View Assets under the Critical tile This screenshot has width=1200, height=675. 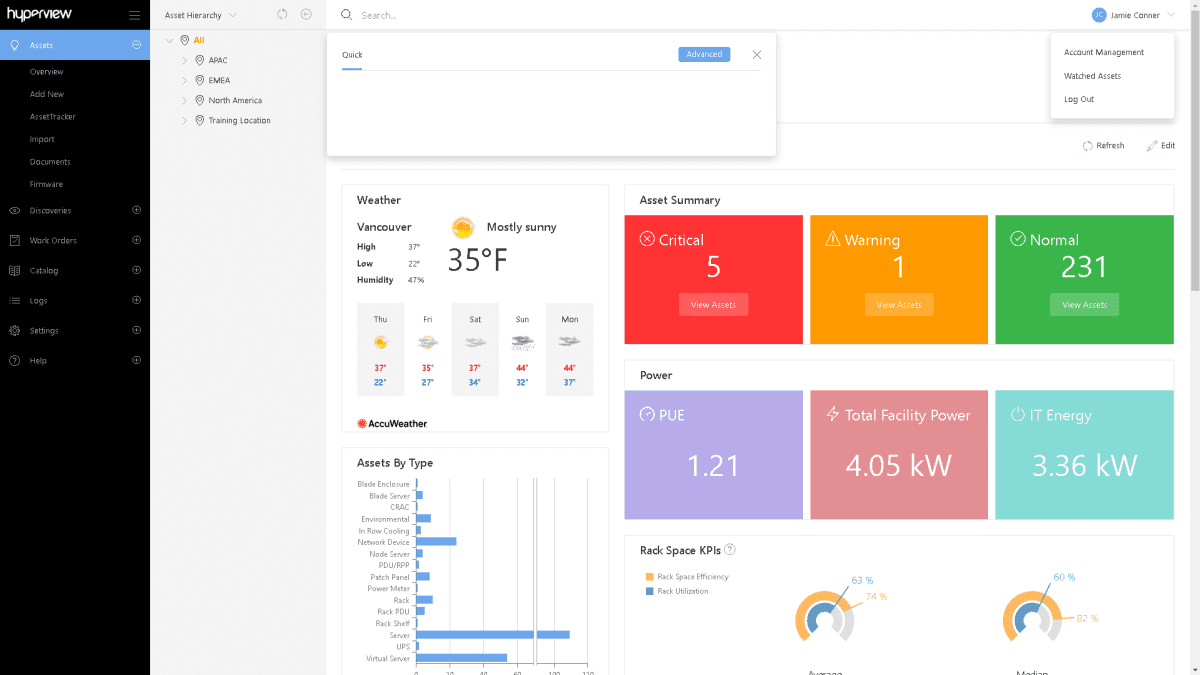click(713, 305)
